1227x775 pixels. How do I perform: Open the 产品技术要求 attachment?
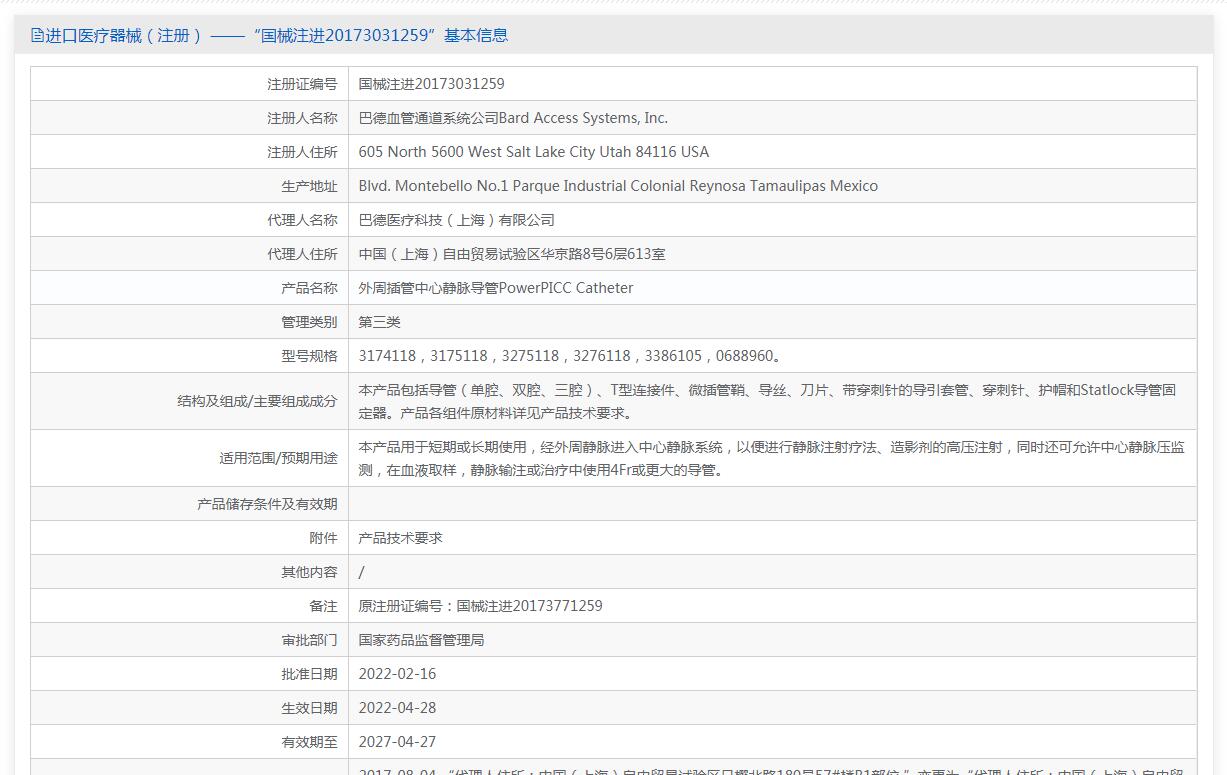[400, 538]
